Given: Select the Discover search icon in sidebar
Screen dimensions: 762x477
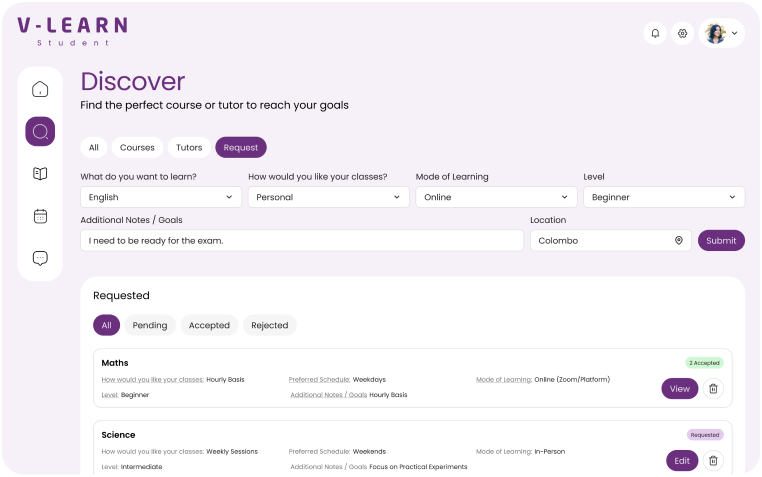Looking at the screenshot, I should point(40,131).
